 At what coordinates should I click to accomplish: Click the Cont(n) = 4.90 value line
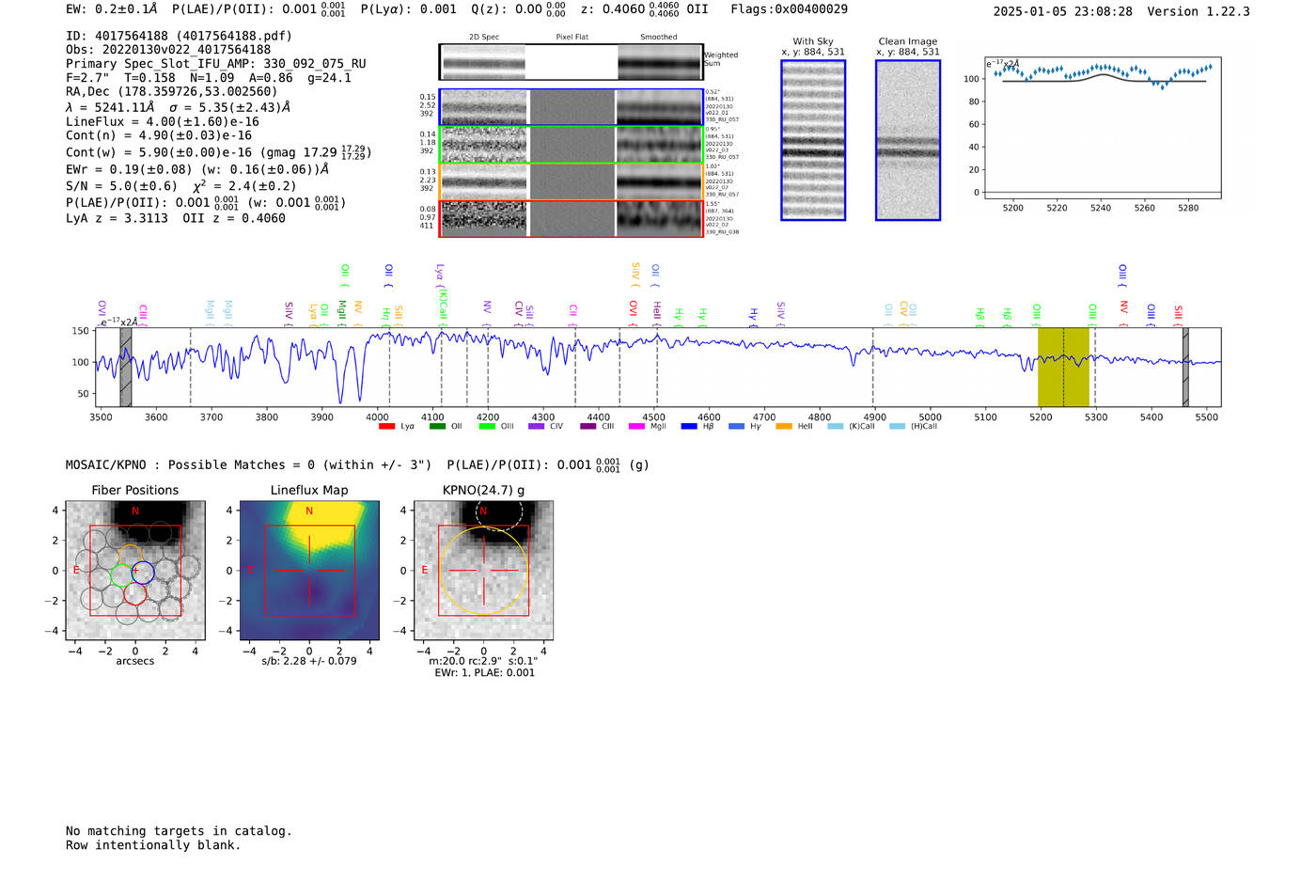(159, 136)
